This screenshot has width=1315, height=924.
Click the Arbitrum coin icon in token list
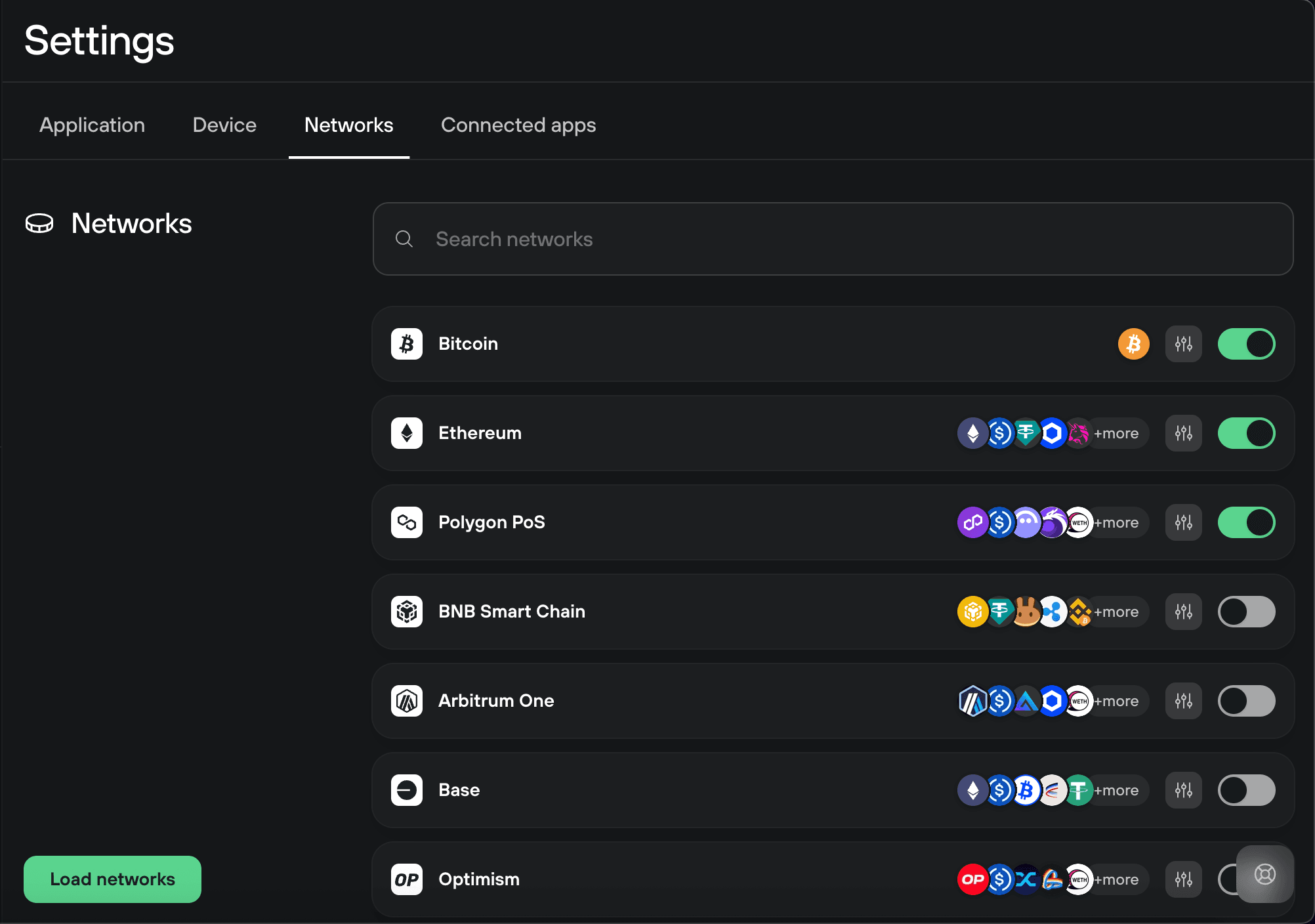(973, 701)
